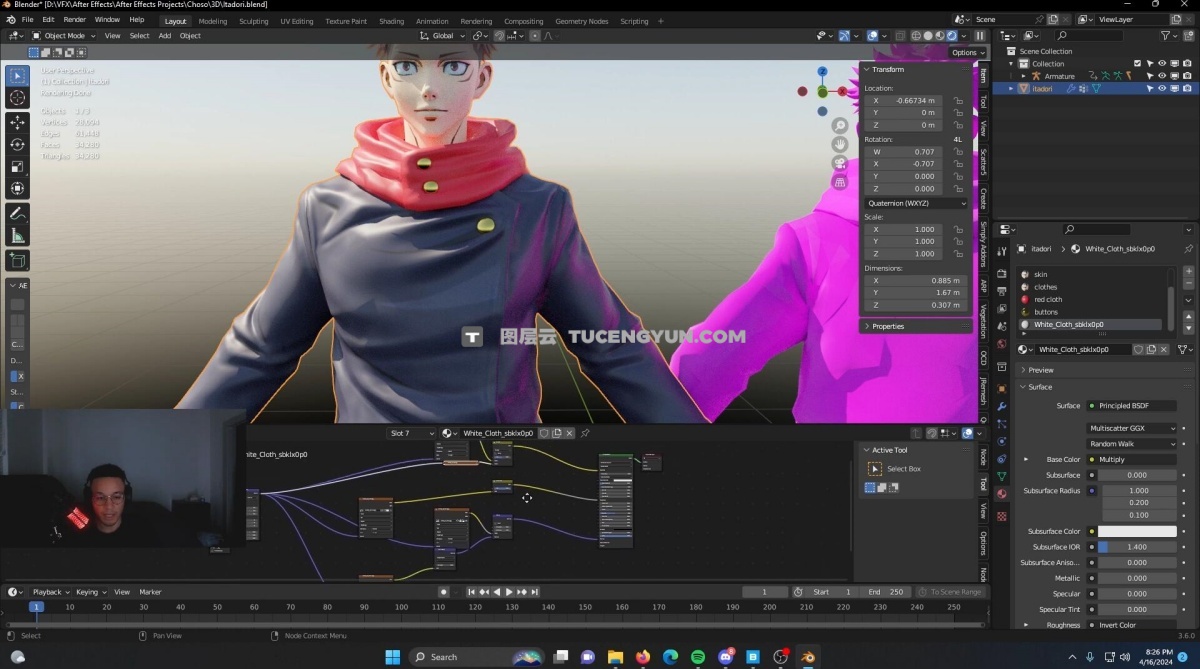Click the zoom viewport magnifier icon
Screen dimensions: 1200x669
pyautogui.click(x=840, y=126)
